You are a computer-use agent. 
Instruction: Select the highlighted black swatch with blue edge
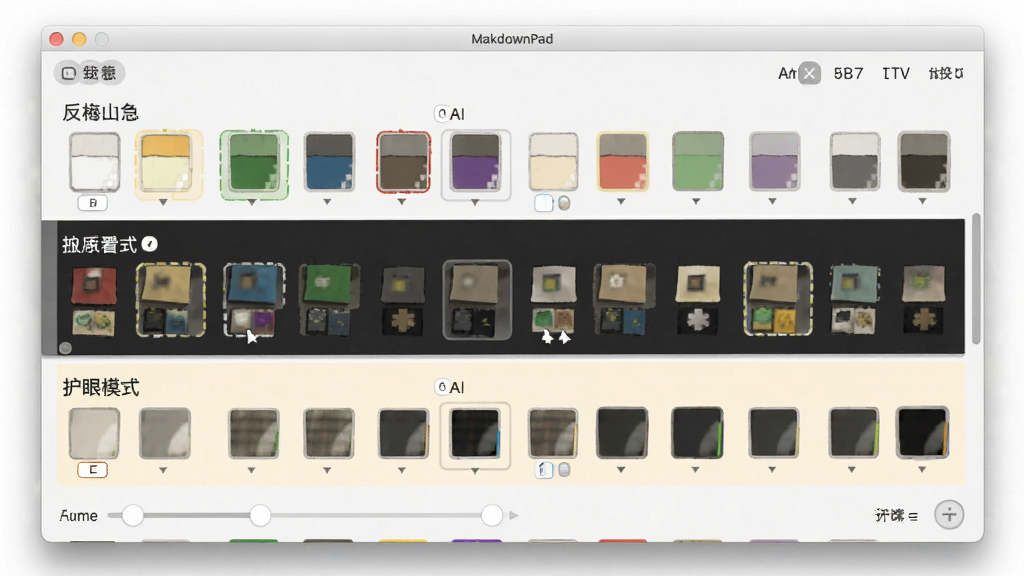click(475, 433)
